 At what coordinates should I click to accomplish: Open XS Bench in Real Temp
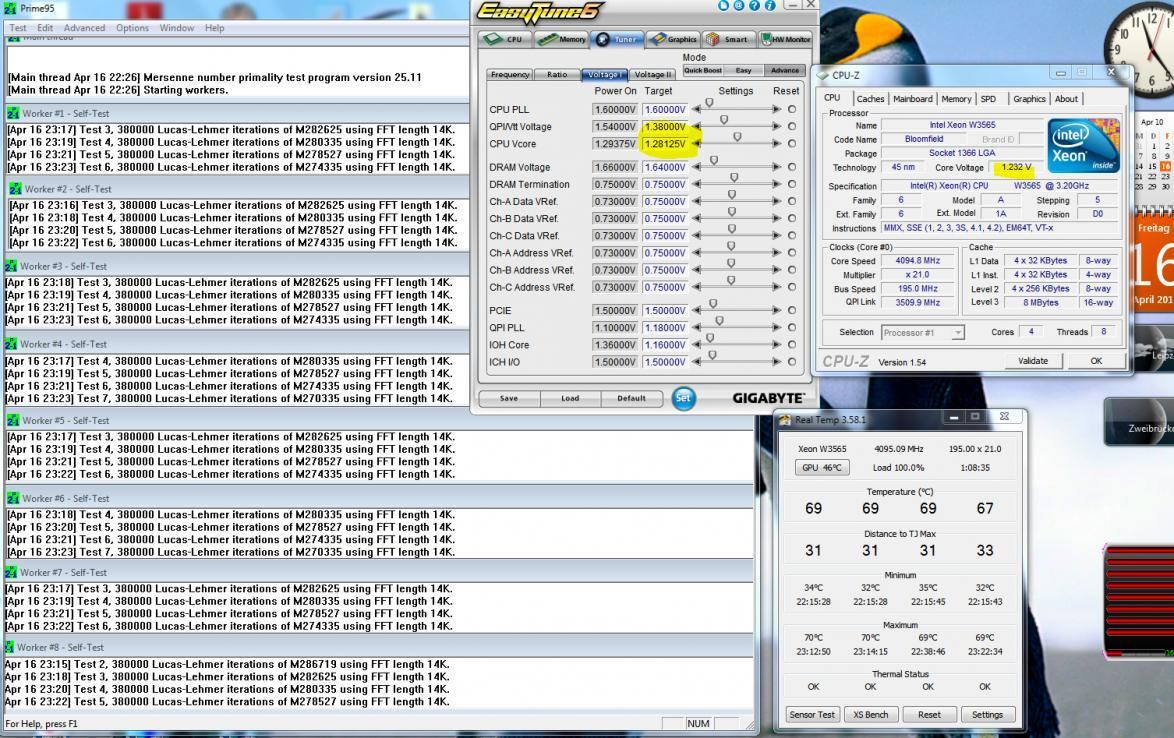[x=871, y=715]
